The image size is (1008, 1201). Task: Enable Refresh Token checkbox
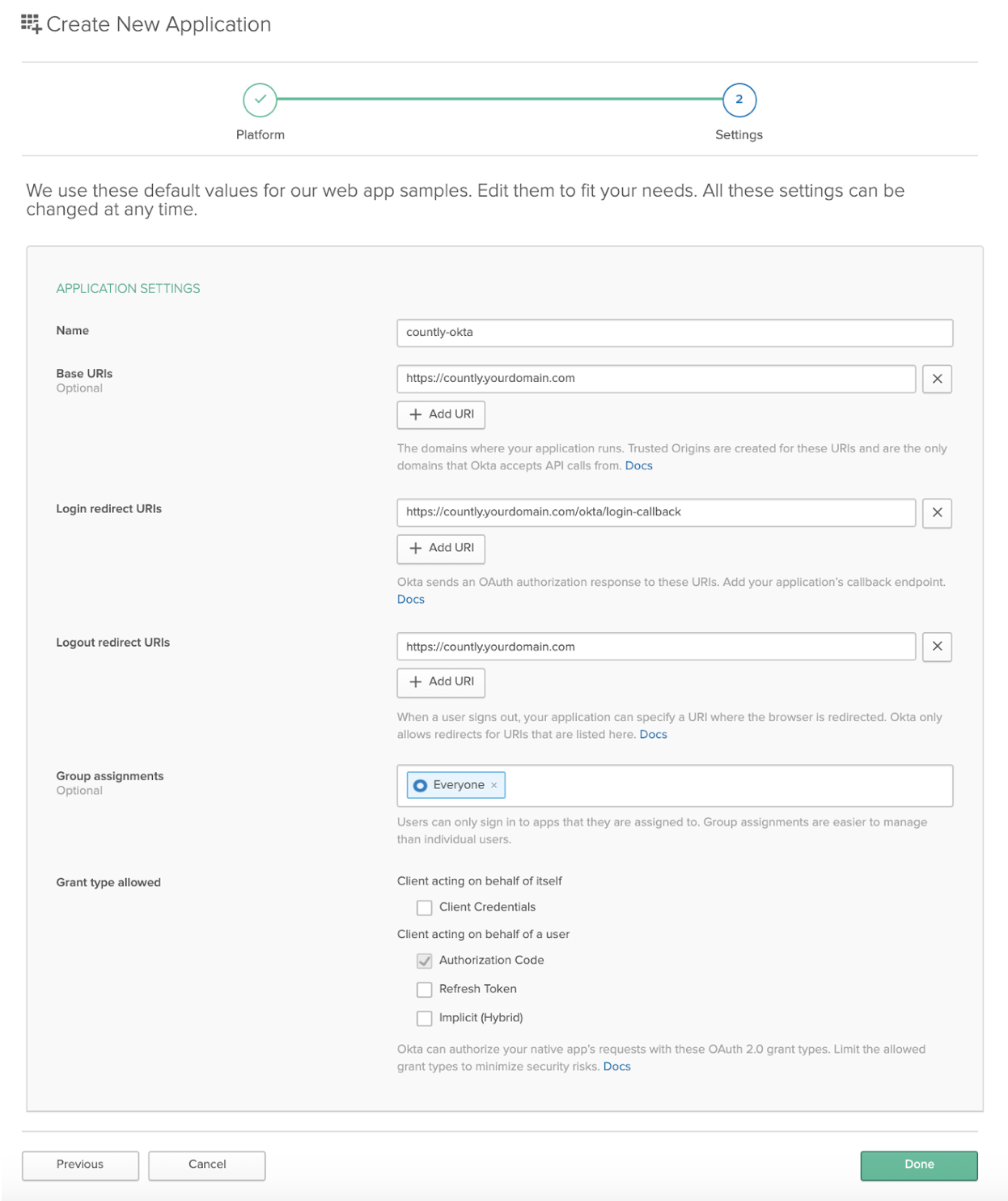(x=424, y=989)
